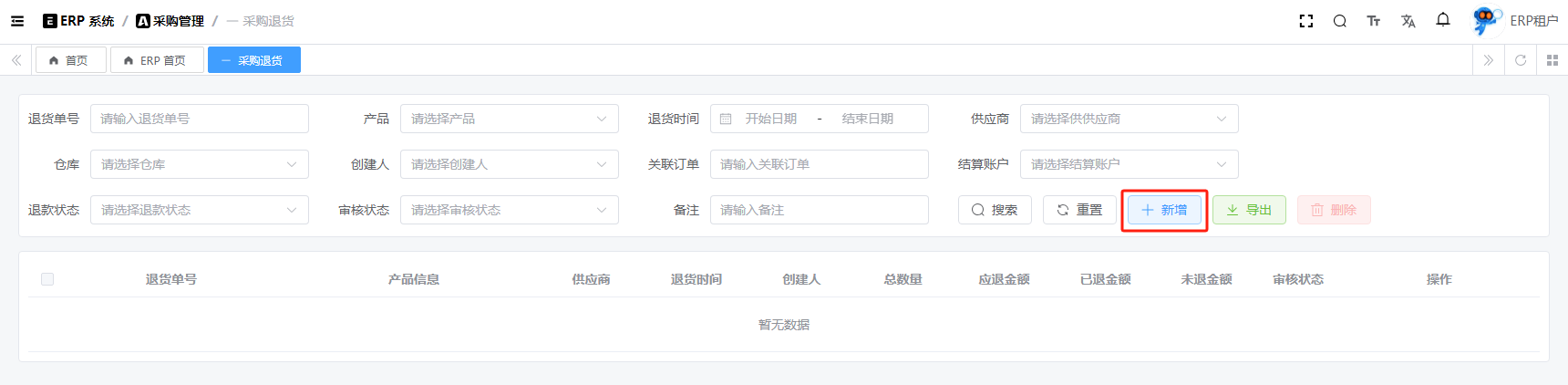
Task: Click the 搜索 search button
Action: coord(995,210)
